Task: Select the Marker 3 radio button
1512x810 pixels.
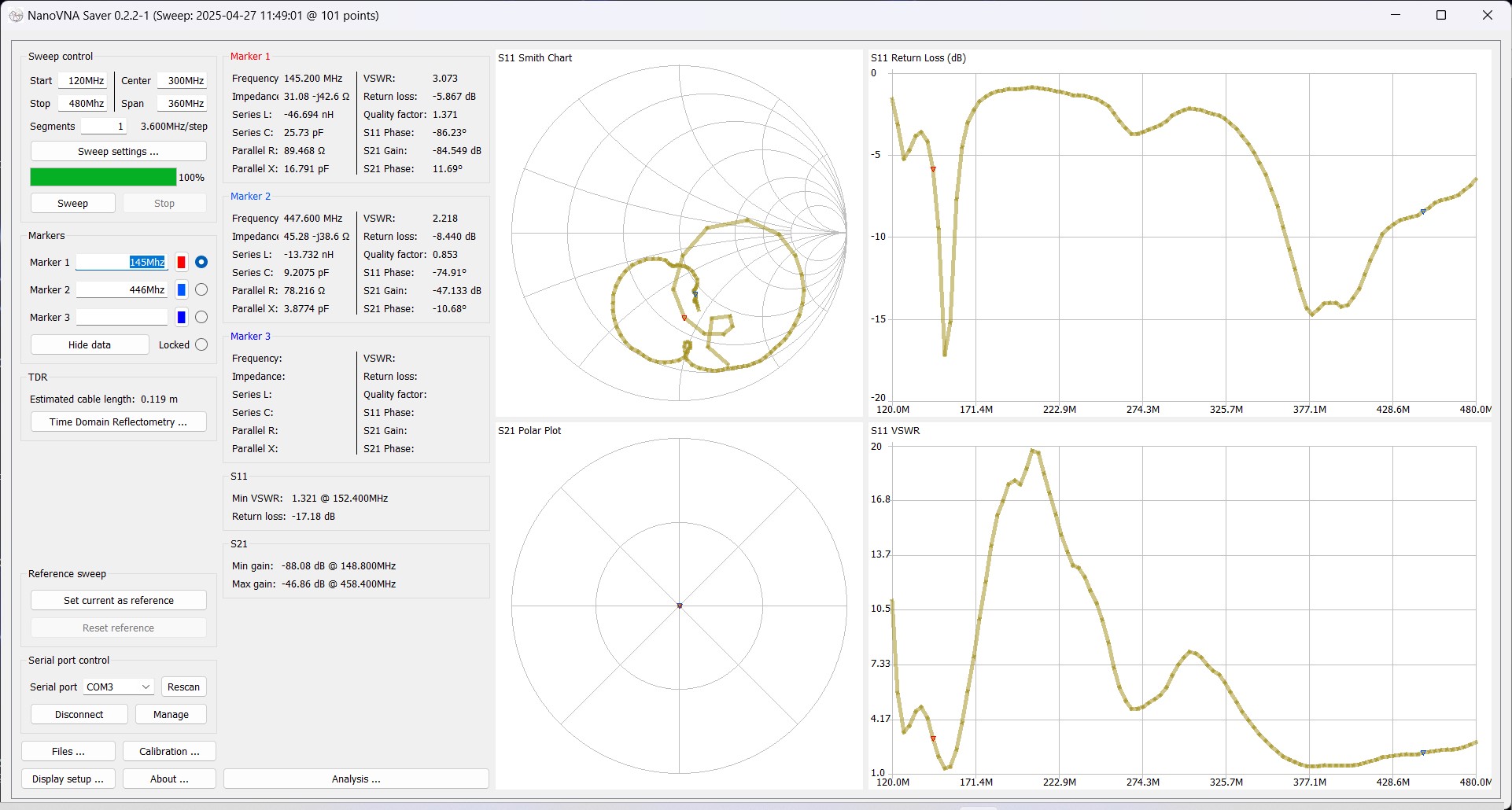Action: point(201,318)
